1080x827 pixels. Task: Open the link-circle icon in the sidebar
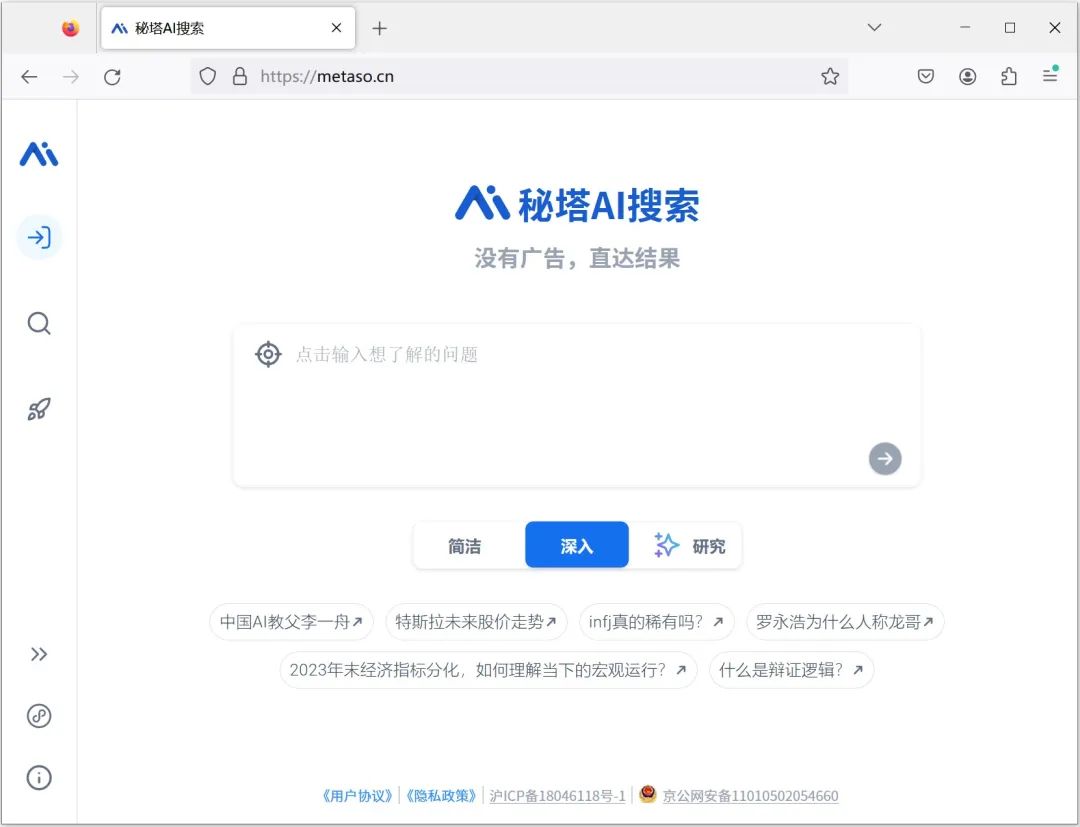point(39,716)
